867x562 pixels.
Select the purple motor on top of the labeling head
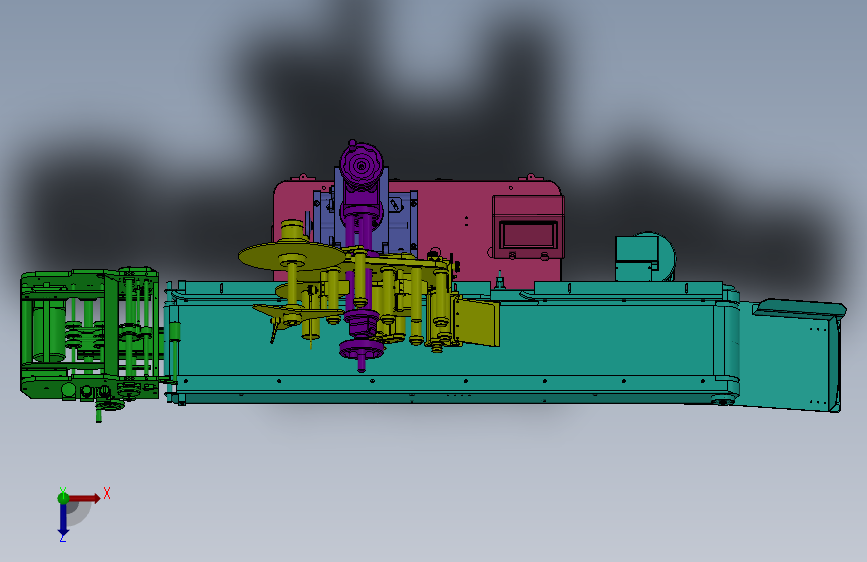click(361, 166)
